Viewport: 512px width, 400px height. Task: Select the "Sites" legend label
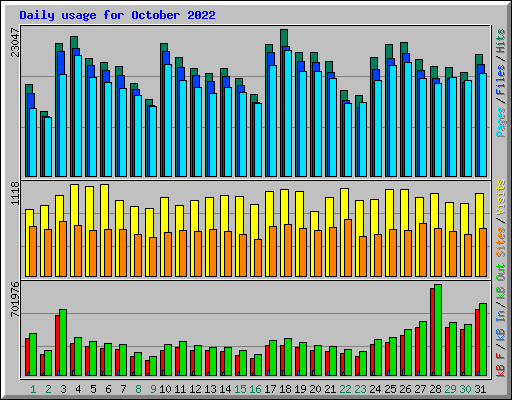coord(501,242)
